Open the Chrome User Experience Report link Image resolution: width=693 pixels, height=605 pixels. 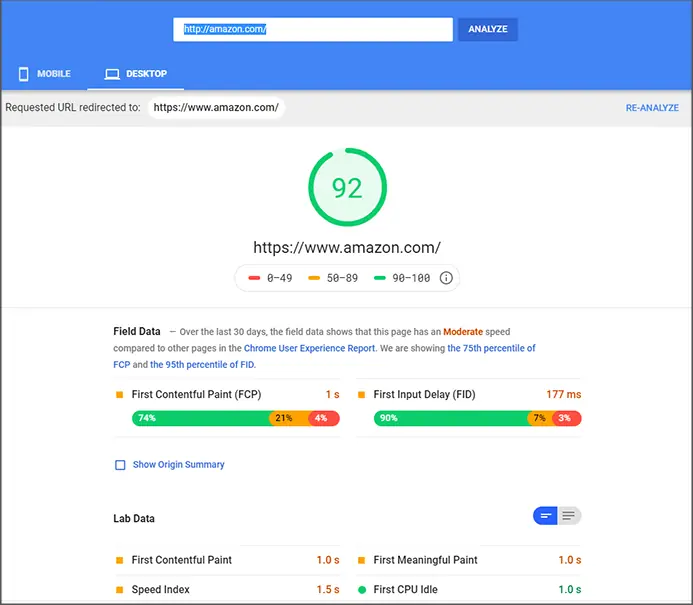click(309, 348)
